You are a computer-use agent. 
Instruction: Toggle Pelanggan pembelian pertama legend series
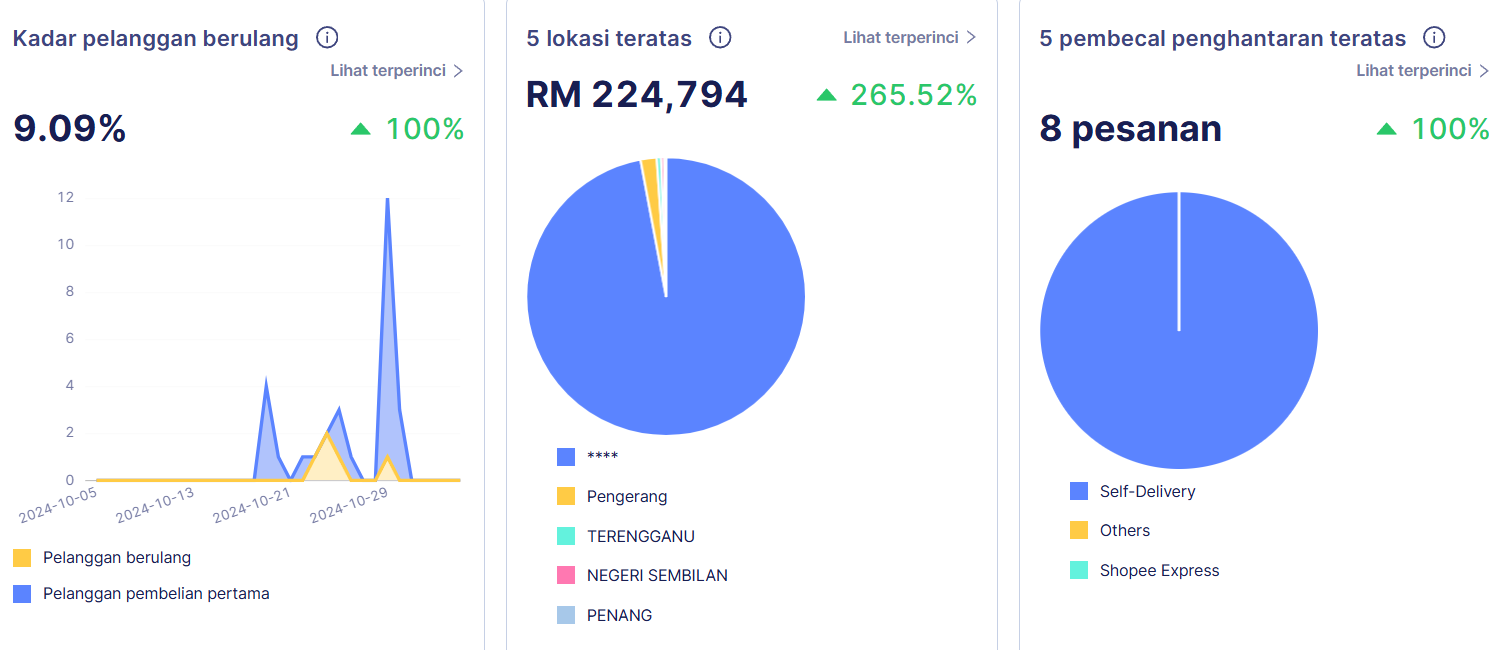155,594
